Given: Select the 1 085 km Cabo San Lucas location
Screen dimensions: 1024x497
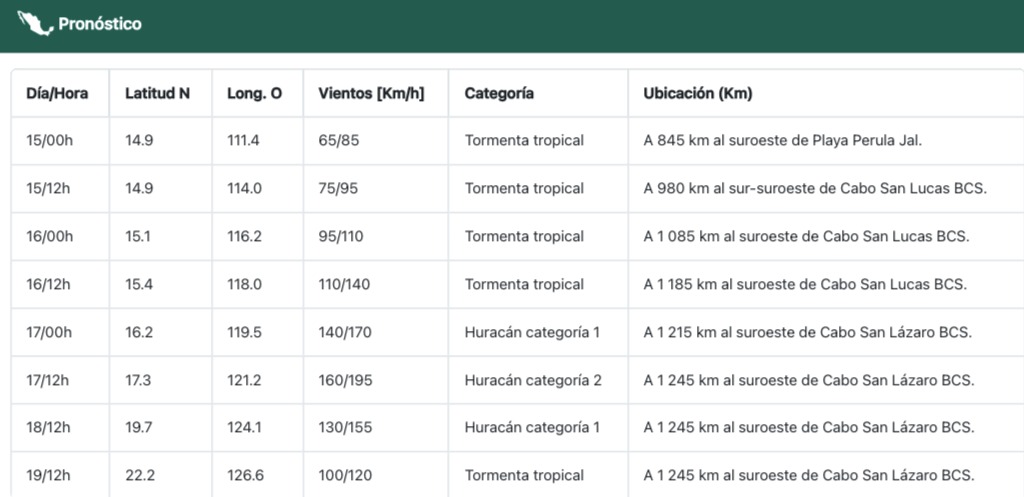Looking at the screenshot, I should point(807,236).
